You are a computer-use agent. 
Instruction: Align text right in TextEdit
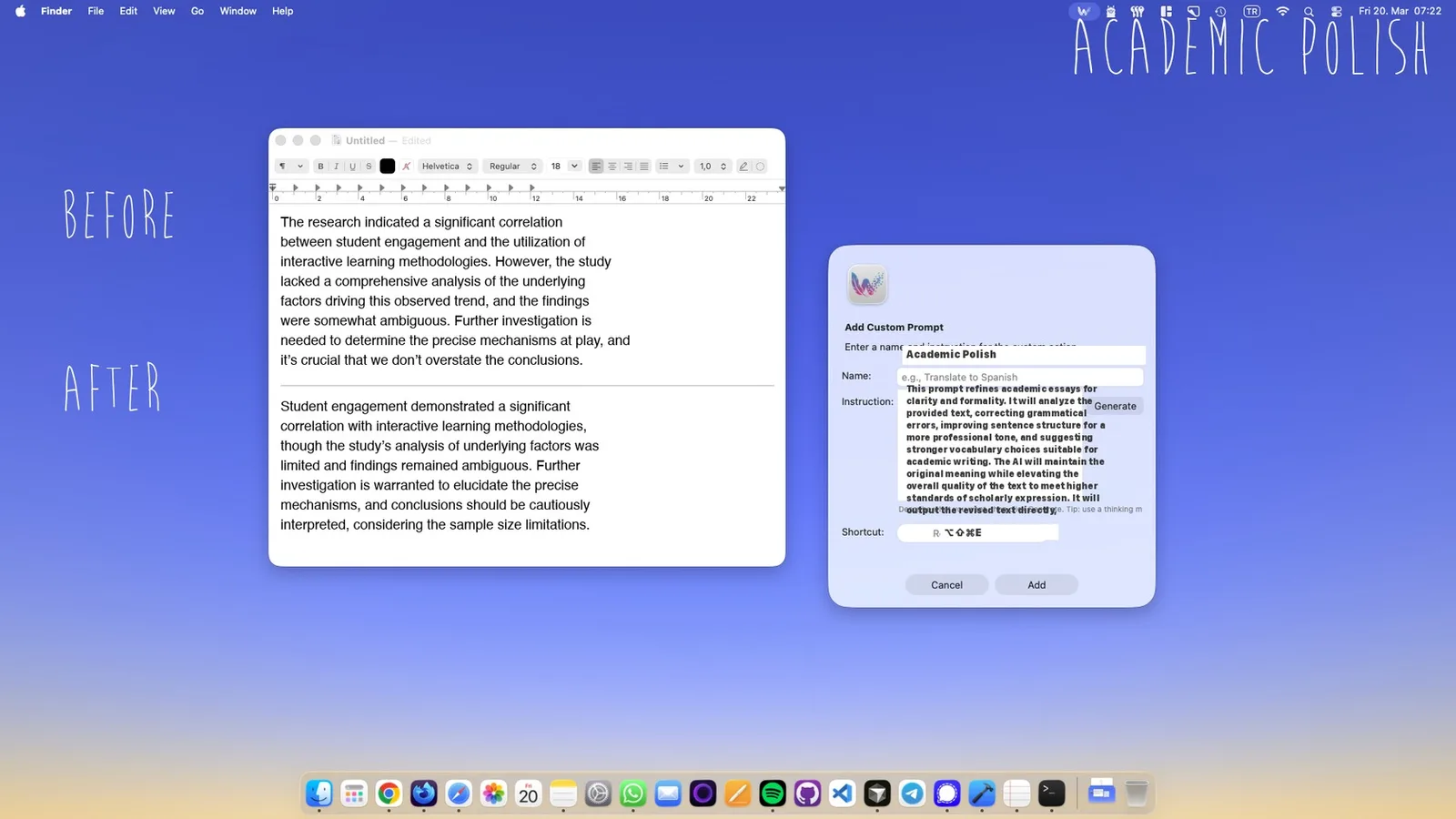pos(628,167)
